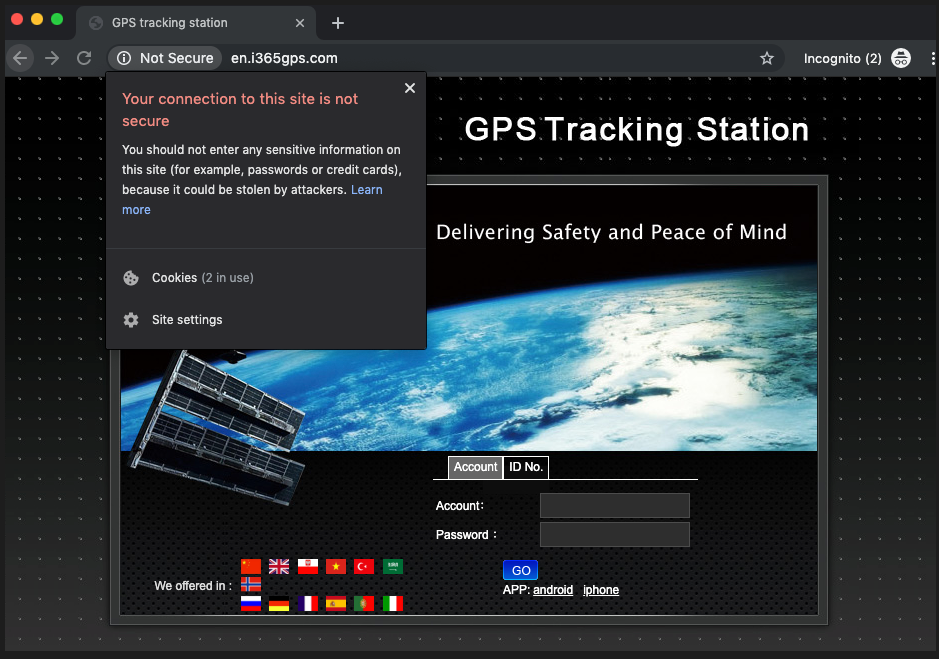Switch to the ID No. login tab
Image resolution: width=939 pixels, height=659 pixels.
526,467
